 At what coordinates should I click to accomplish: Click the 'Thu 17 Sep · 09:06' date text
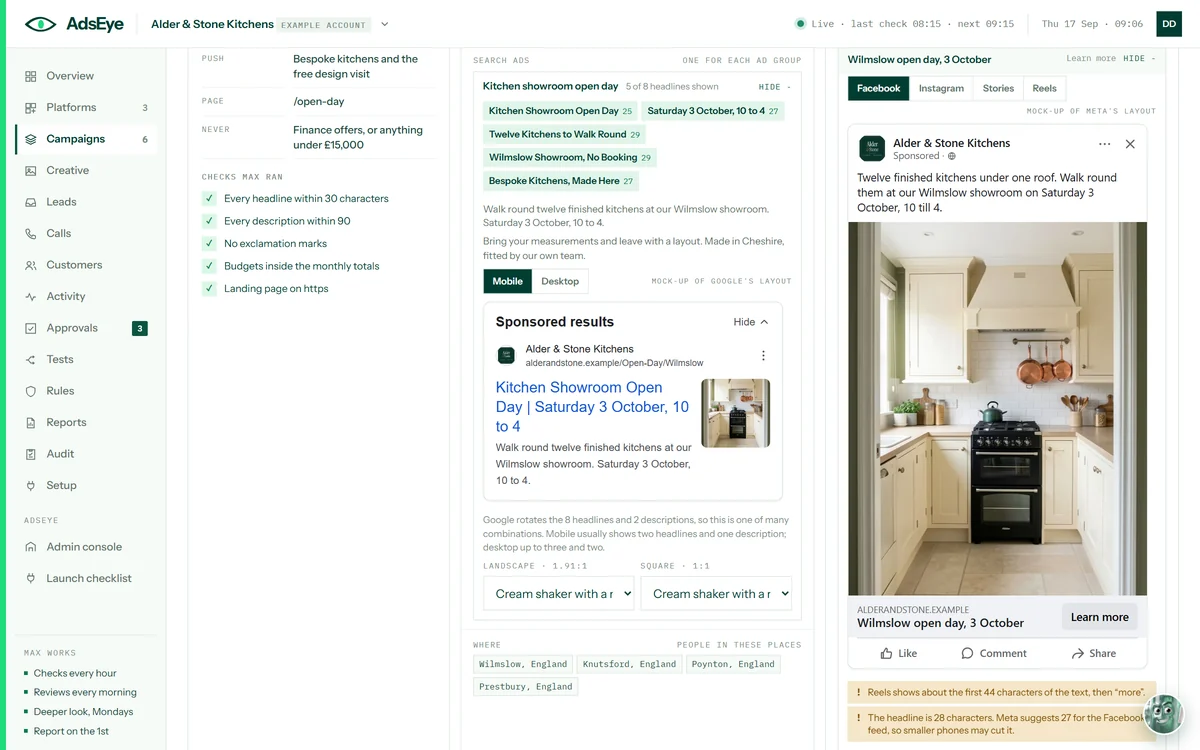pos(1092,24)
